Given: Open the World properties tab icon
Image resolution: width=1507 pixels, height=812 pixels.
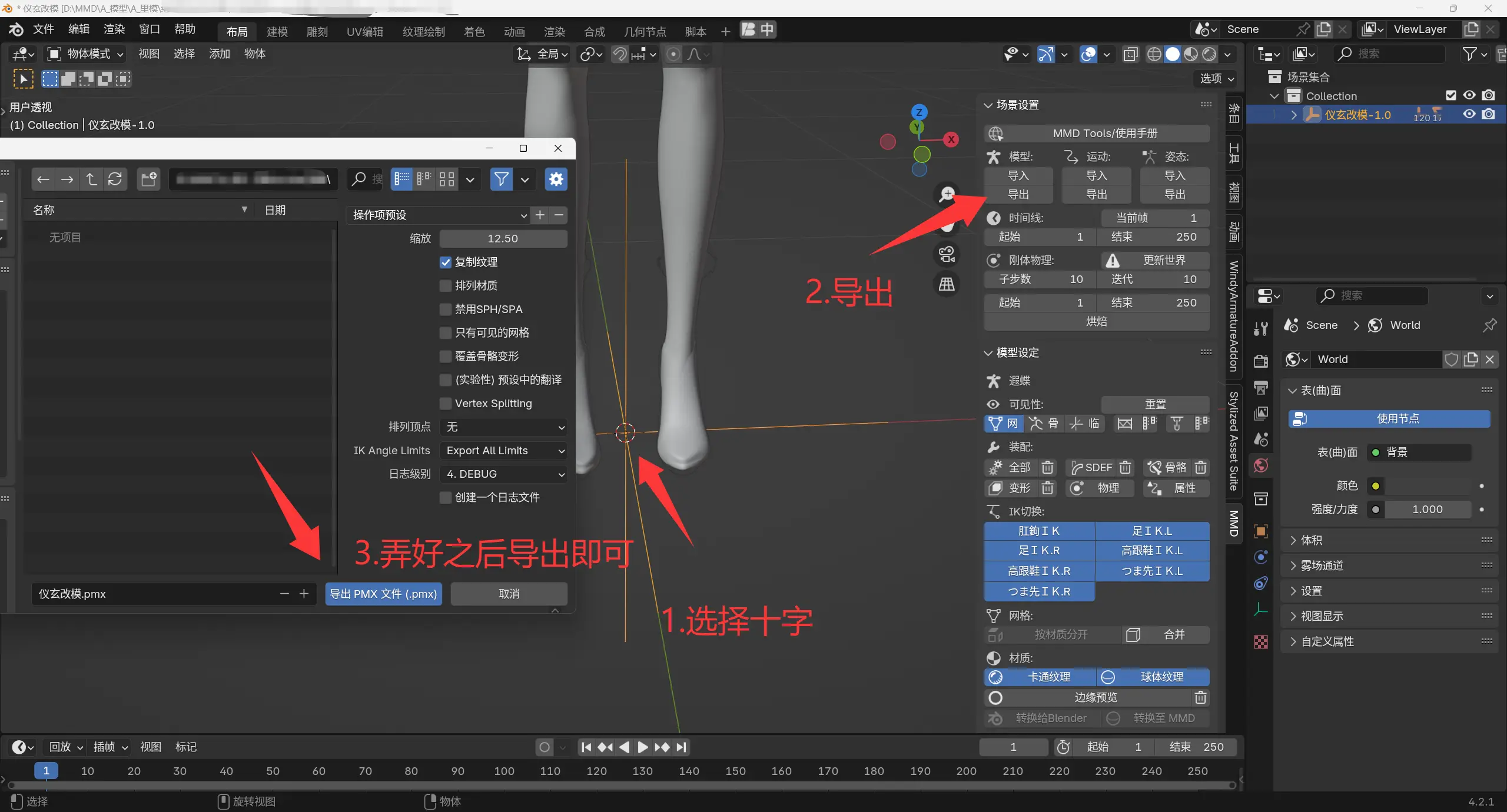Looking at the screenshot, I should pyautogui.click(x=1261, y=466).
